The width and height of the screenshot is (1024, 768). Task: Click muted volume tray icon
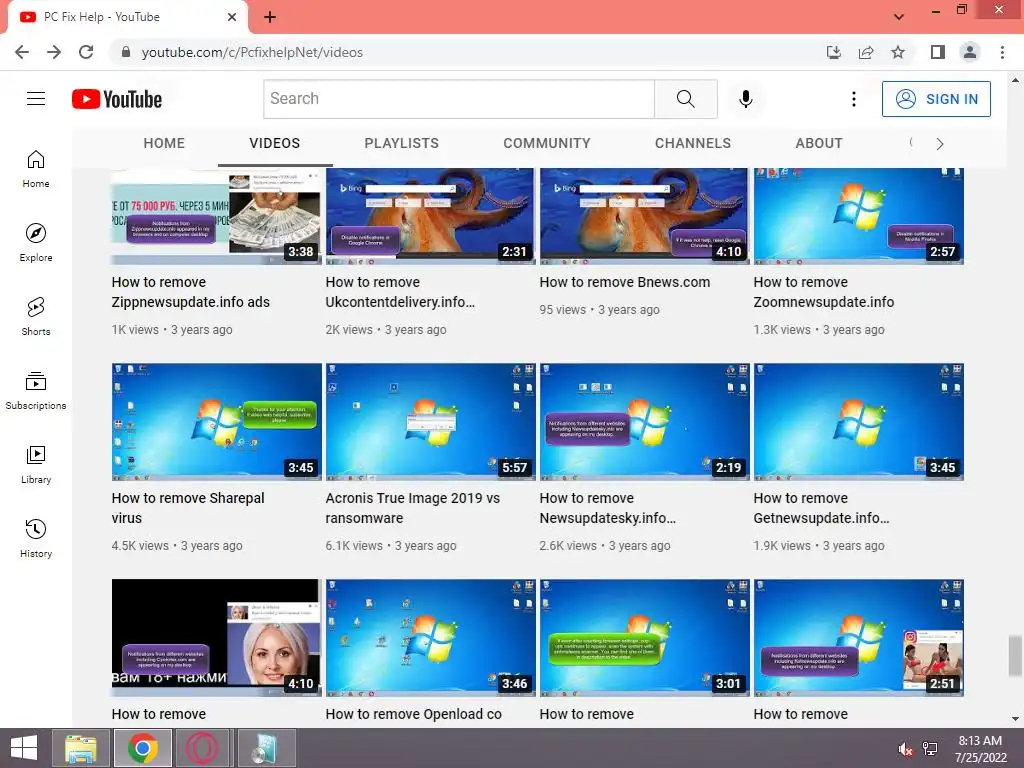coord(906,749)
